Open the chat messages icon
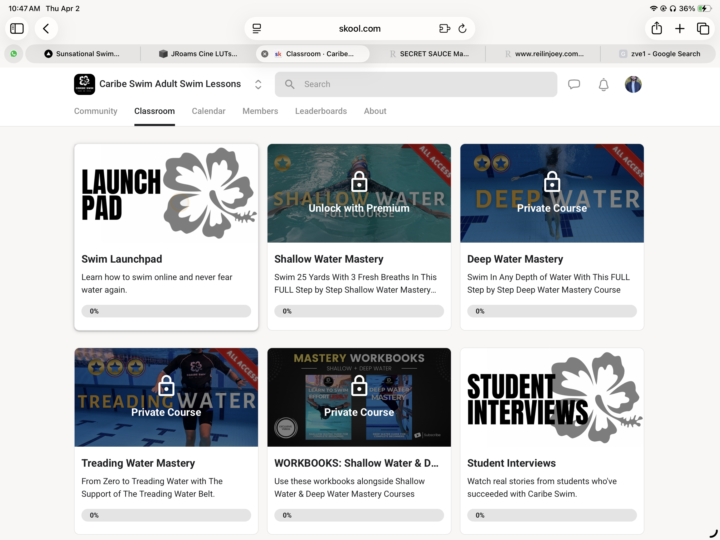The width and height of the screenshot is (720, 540). click(574, 84)
